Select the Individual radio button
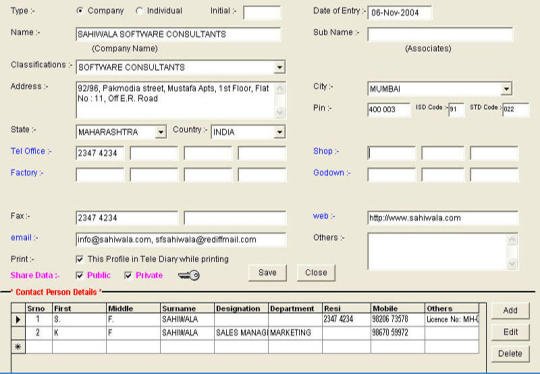The width and height of the screenshot is (540, 374). tap(139, 11)
